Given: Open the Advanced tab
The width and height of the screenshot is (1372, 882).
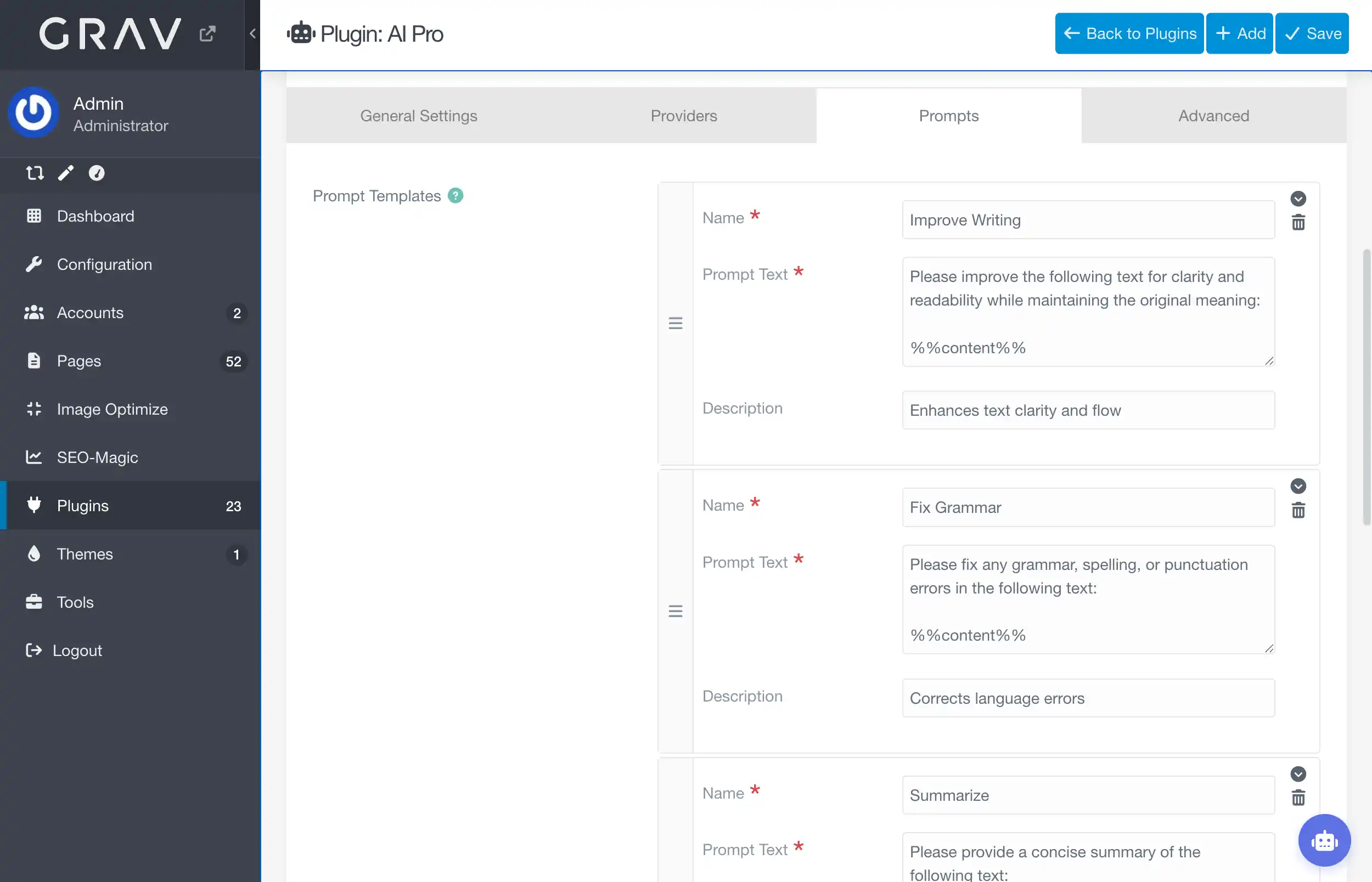Looking at the screenshot, I should click(x=1213, y=116).
